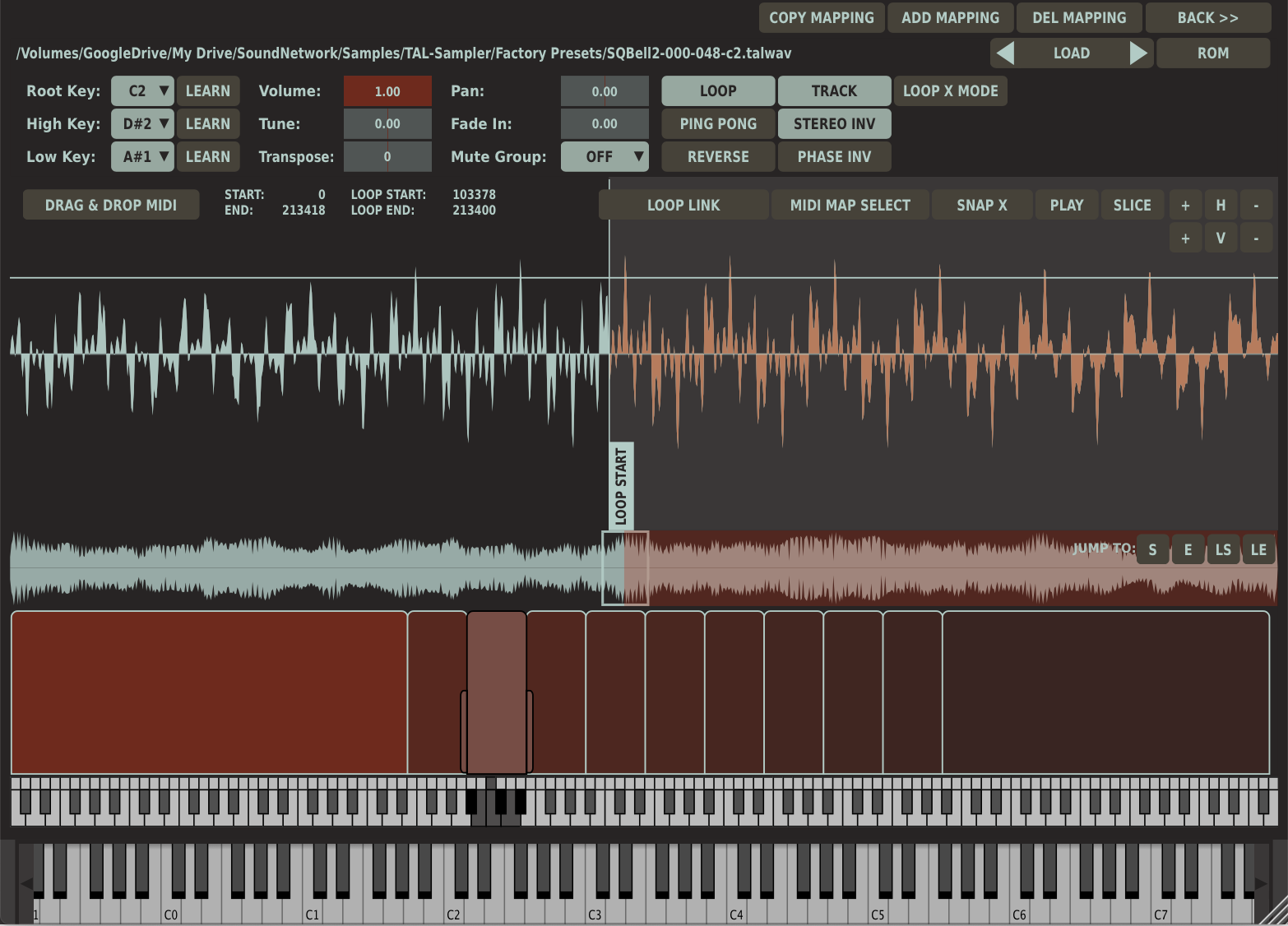Screen dimensions: 1288x926
Task: Open the Root Key dropdown
Action: click(x=142, y=91)
